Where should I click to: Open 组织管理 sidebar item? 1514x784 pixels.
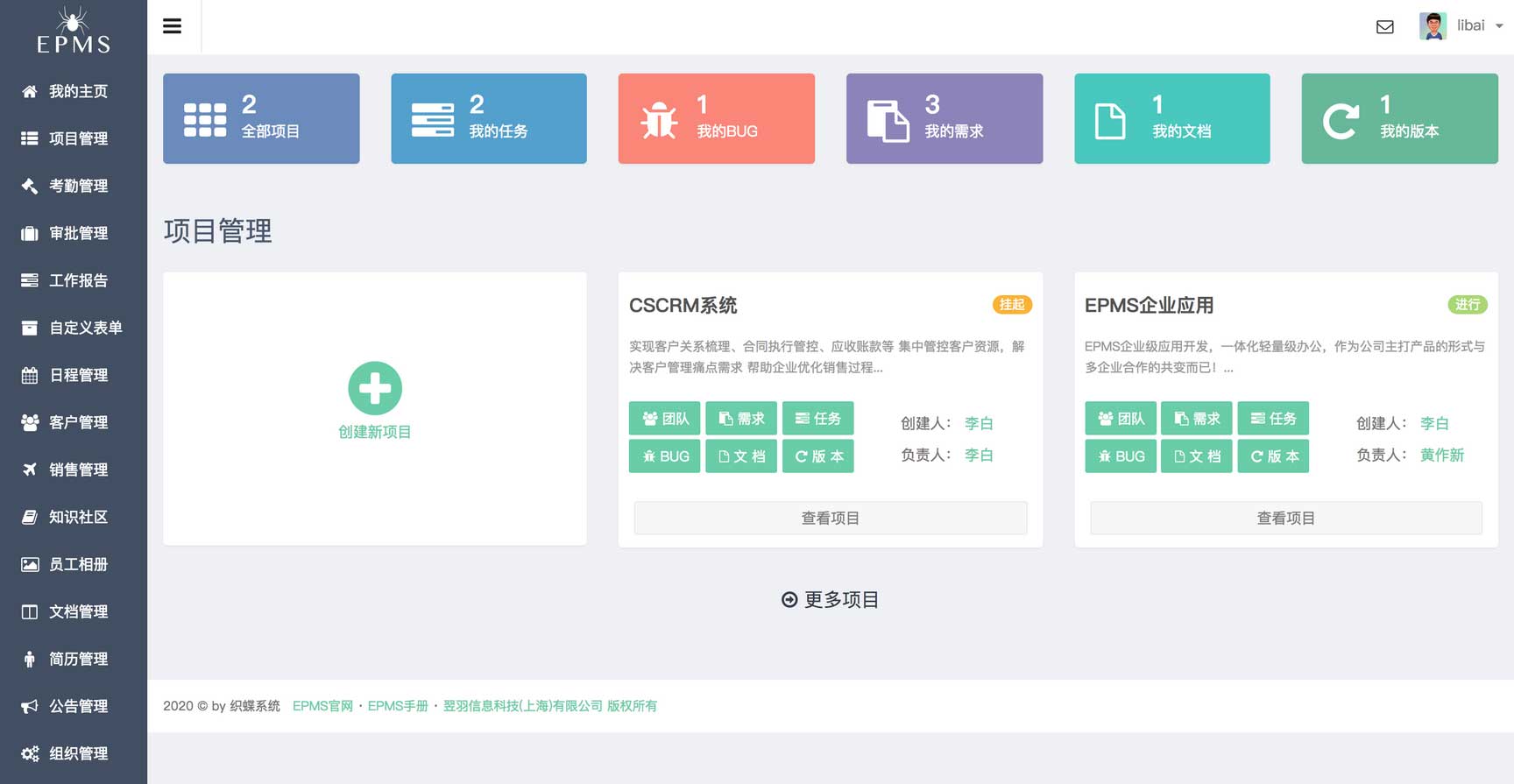74,753
